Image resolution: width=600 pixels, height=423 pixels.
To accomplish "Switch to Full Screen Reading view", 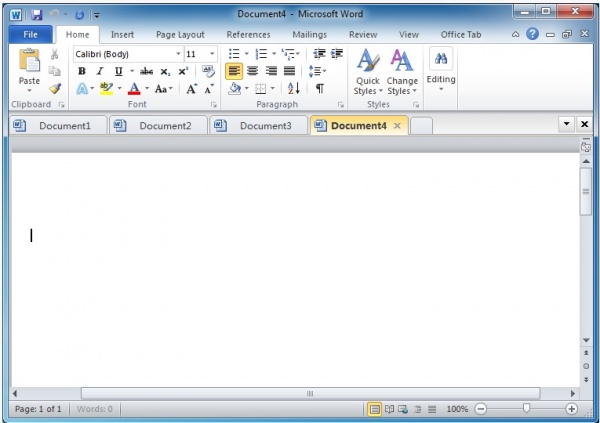I will (389, 409).
